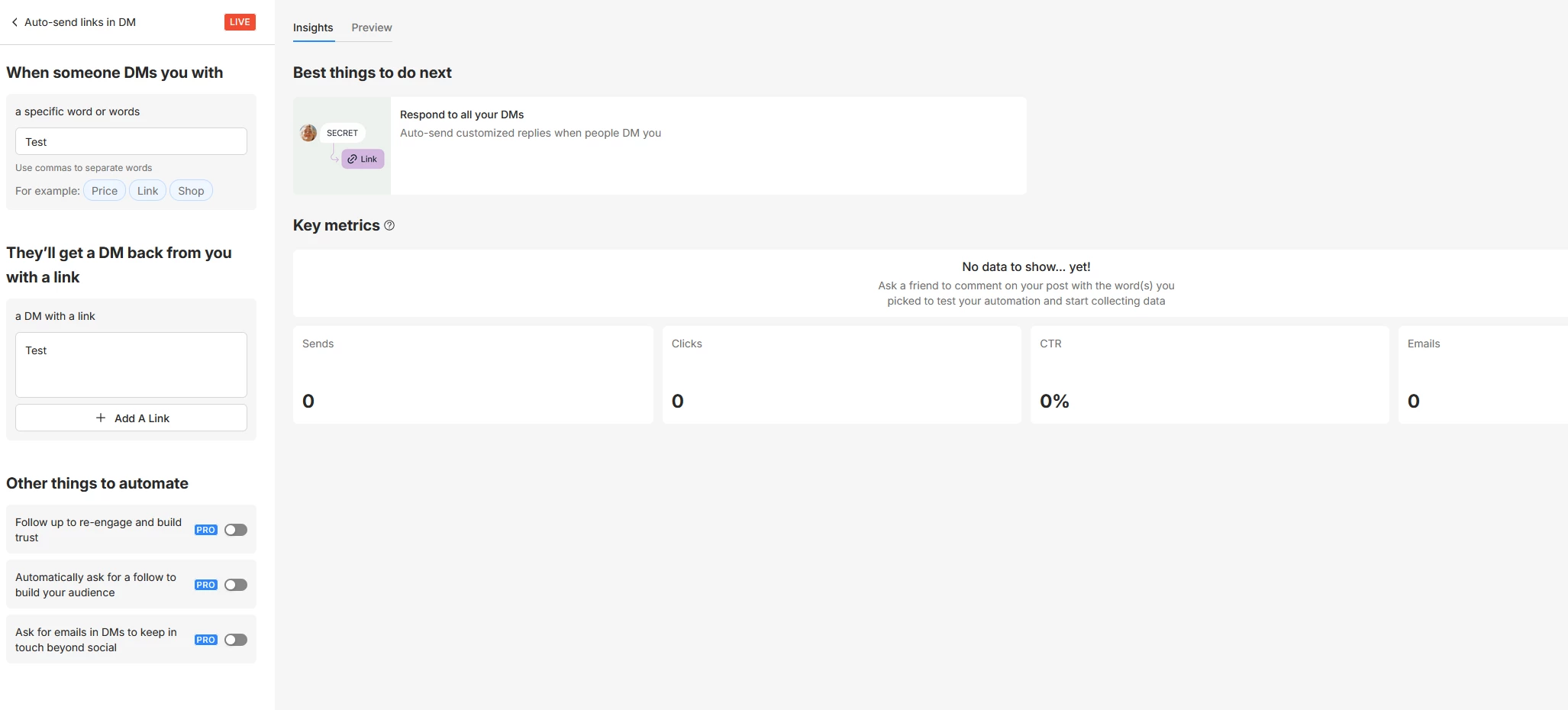
Task: Click the profile avatar beside SECRET bubble
Action: pyautogui.click(x=308, y=133)
